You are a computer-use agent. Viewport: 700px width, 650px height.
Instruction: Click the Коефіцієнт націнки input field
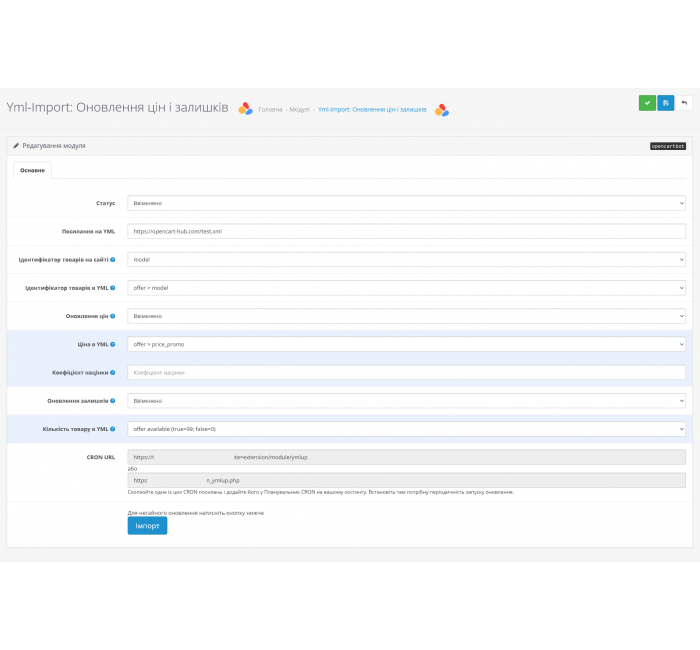[x=406, y=372]
